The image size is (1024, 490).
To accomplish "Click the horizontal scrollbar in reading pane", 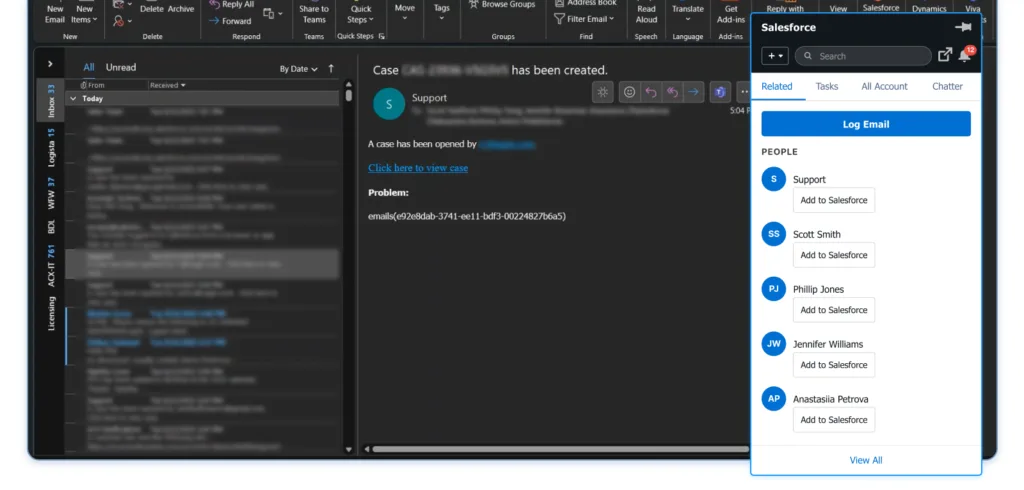I will click(x=560, y=449).
